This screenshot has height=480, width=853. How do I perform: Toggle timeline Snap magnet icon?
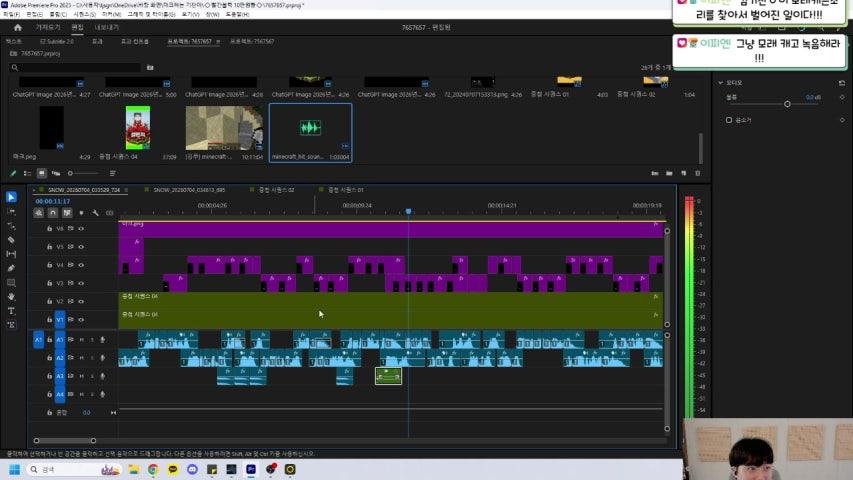(53, 213)
